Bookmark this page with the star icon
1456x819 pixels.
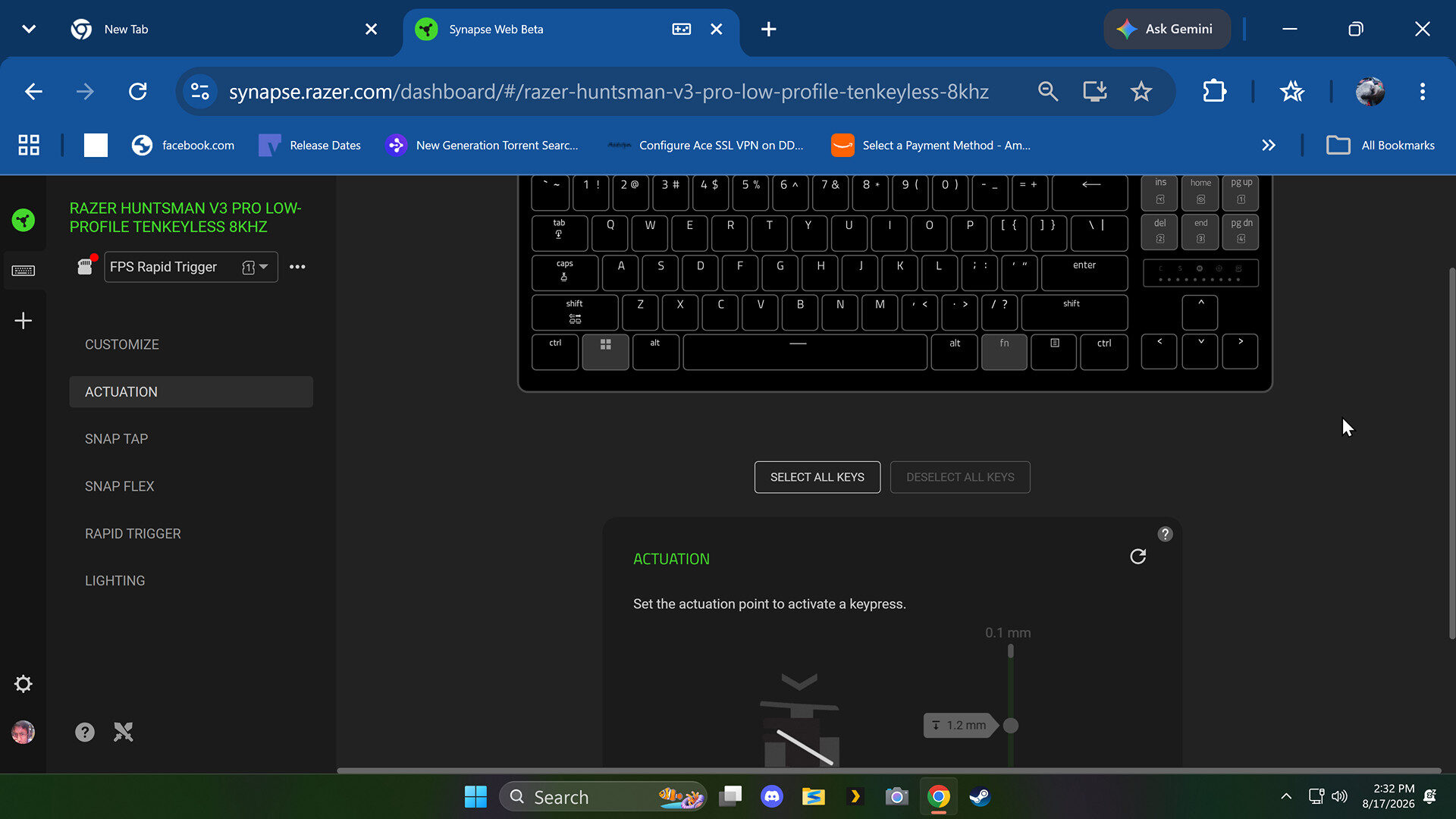pyautogui.click(x=1141, y=92)
